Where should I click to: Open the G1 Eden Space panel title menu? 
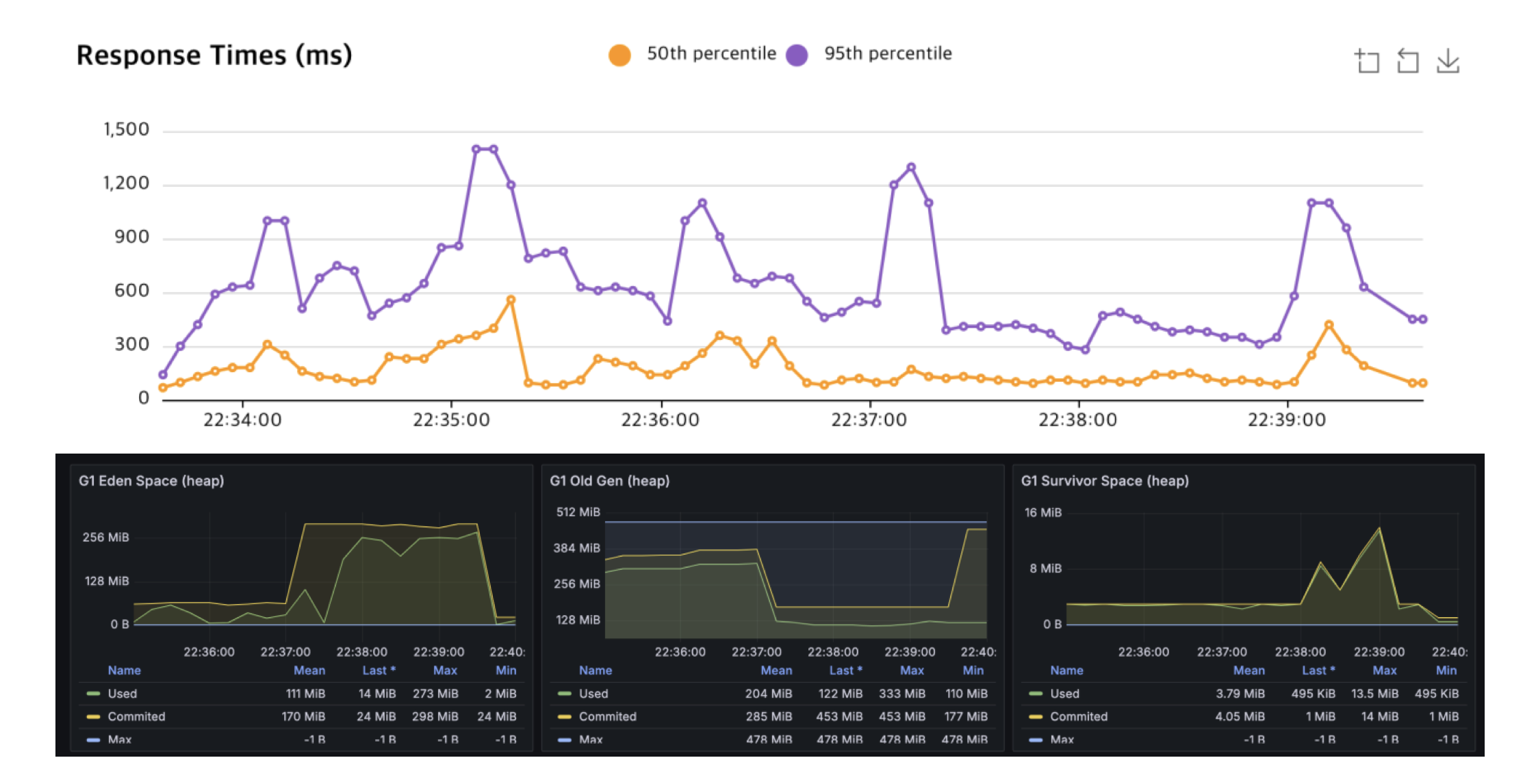click(x=151, y=481)
